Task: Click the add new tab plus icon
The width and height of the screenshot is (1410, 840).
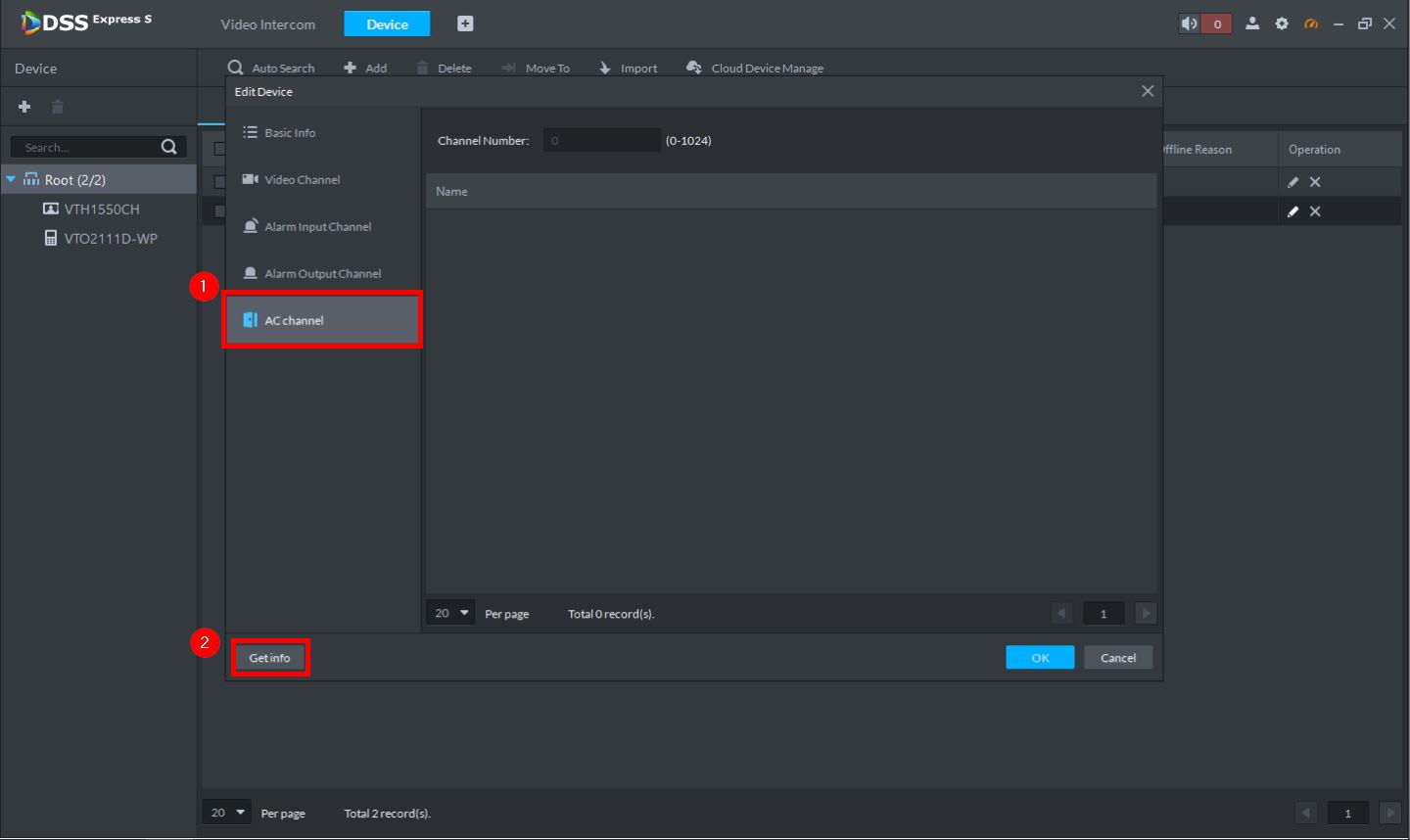Action: point(465,23)
